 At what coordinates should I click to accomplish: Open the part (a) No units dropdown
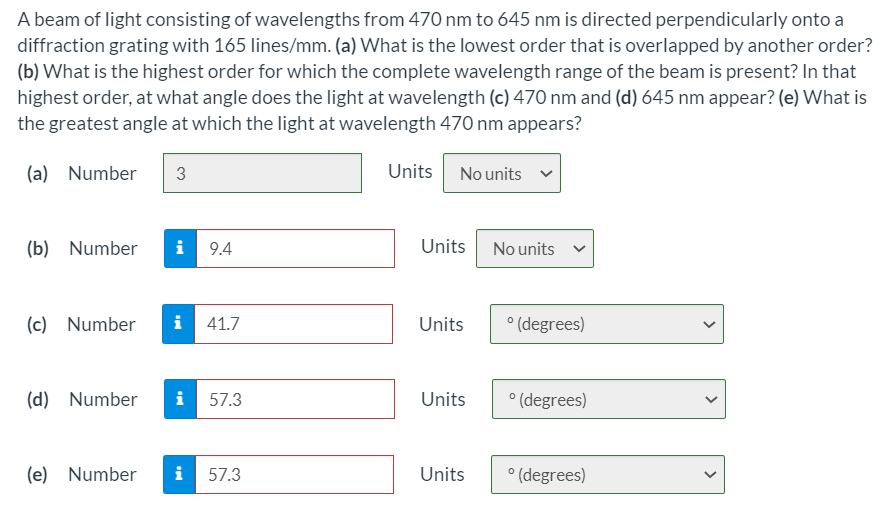coord(502,174)
